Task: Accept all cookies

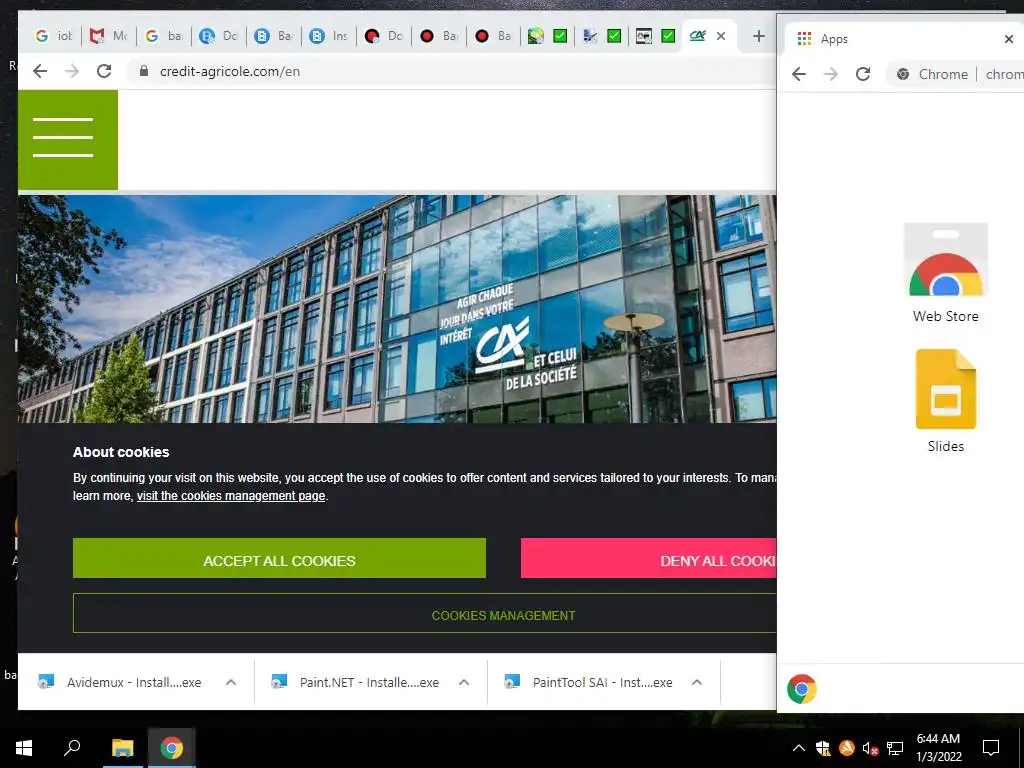Action: (280, 558)
